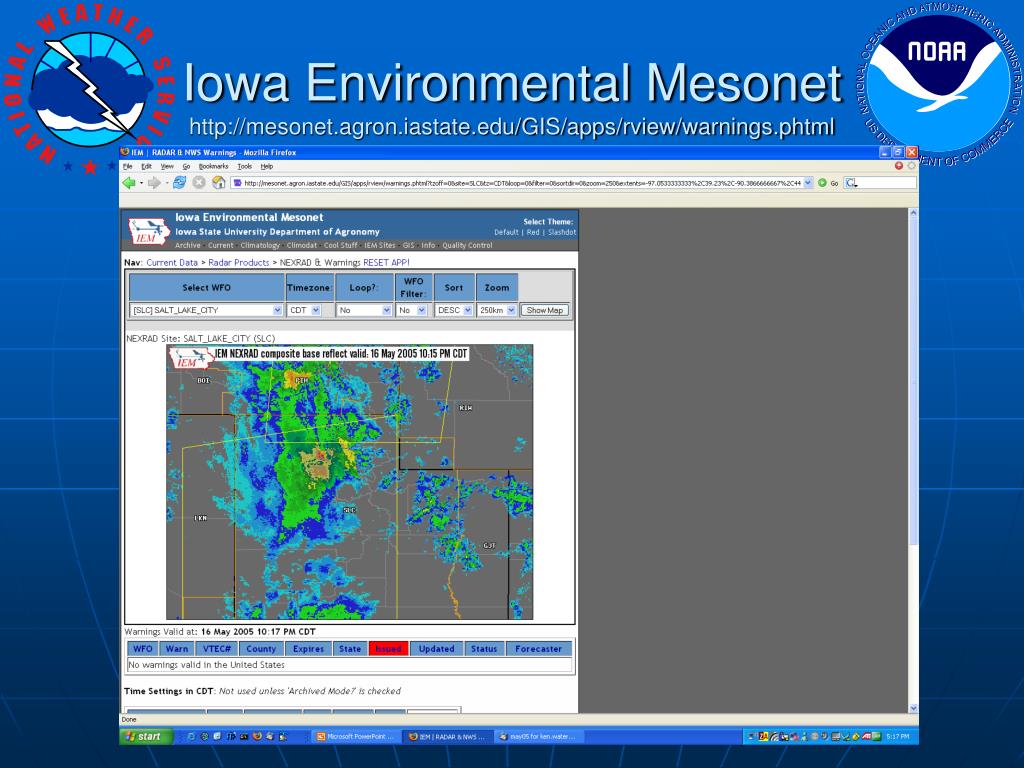
Task: Sort warnings by the Warn column header
Action: [177, 648]
